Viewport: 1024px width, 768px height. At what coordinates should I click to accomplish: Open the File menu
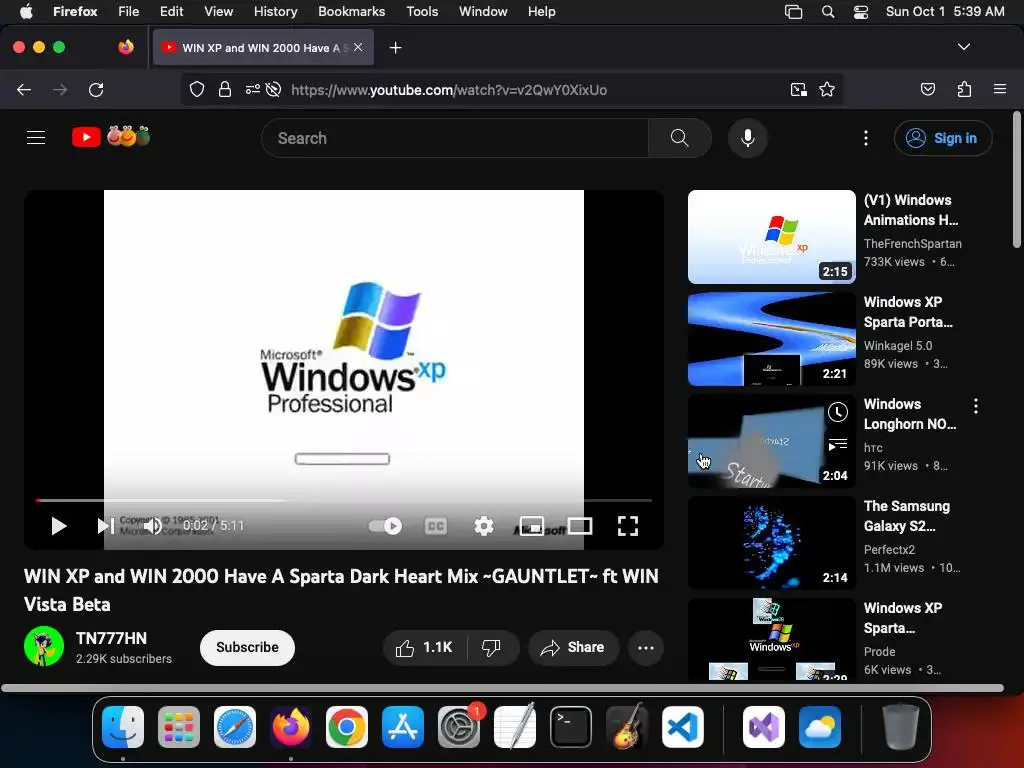129,11
